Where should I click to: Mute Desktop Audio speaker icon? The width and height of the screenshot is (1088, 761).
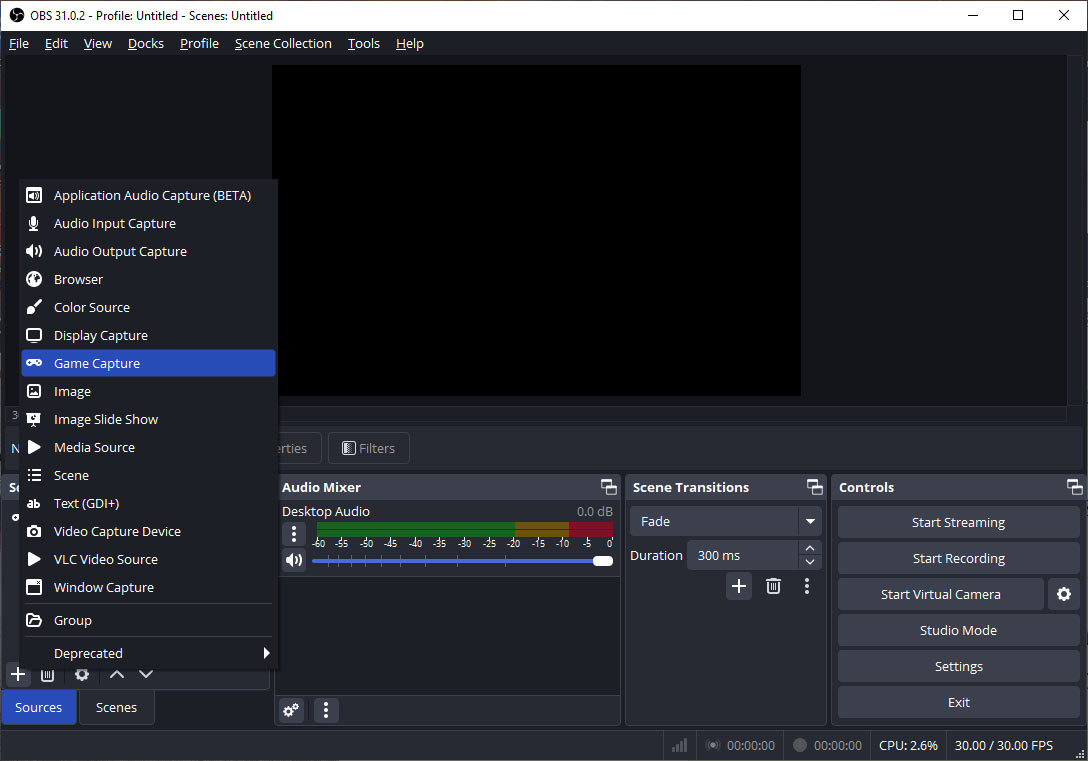point(294,560)
